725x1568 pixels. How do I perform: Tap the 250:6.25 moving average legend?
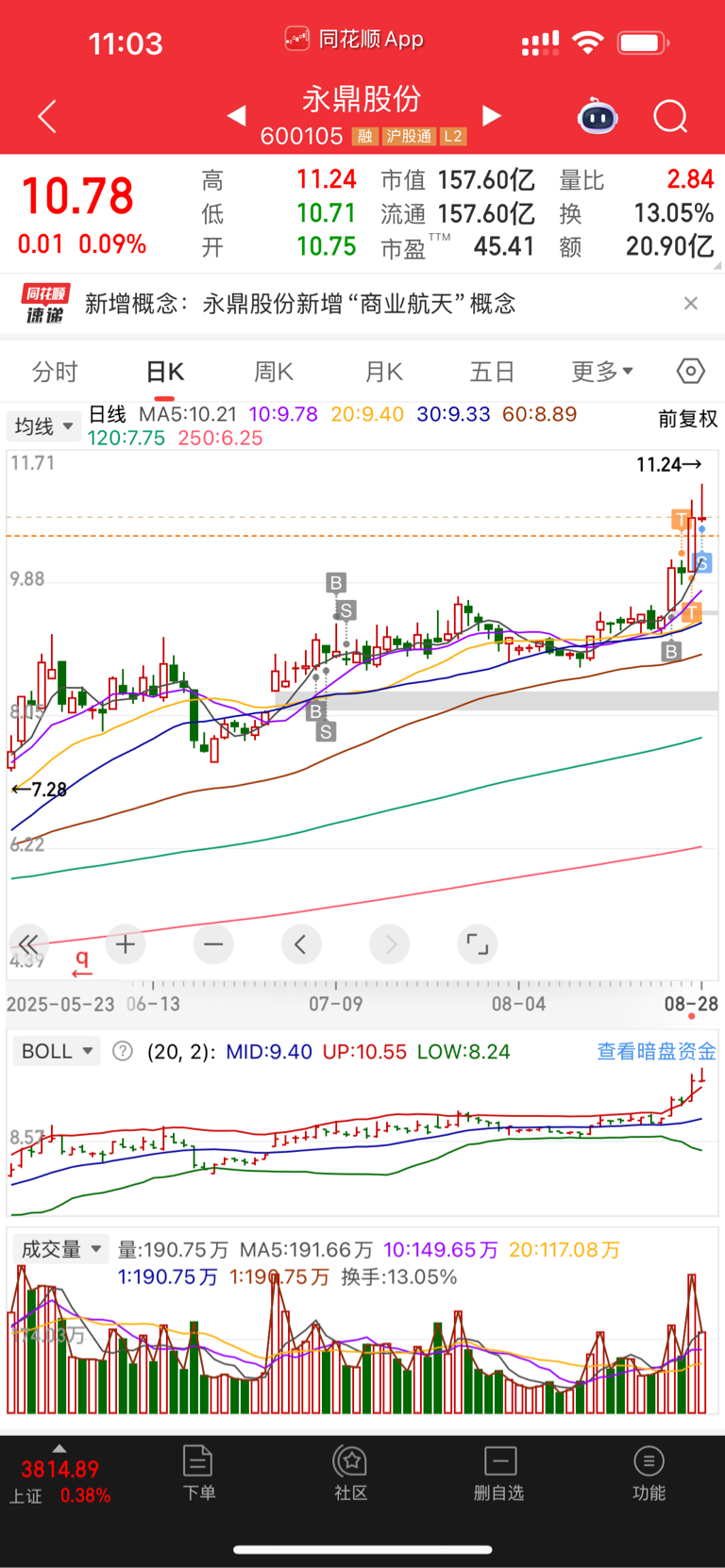[x=220, y=438]
